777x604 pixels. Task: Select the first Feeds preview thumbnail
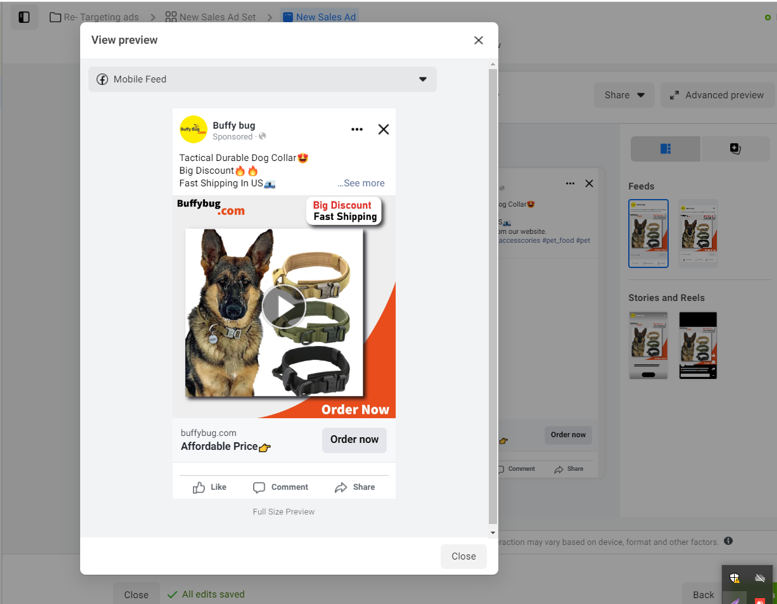click(x=648, y=233)
